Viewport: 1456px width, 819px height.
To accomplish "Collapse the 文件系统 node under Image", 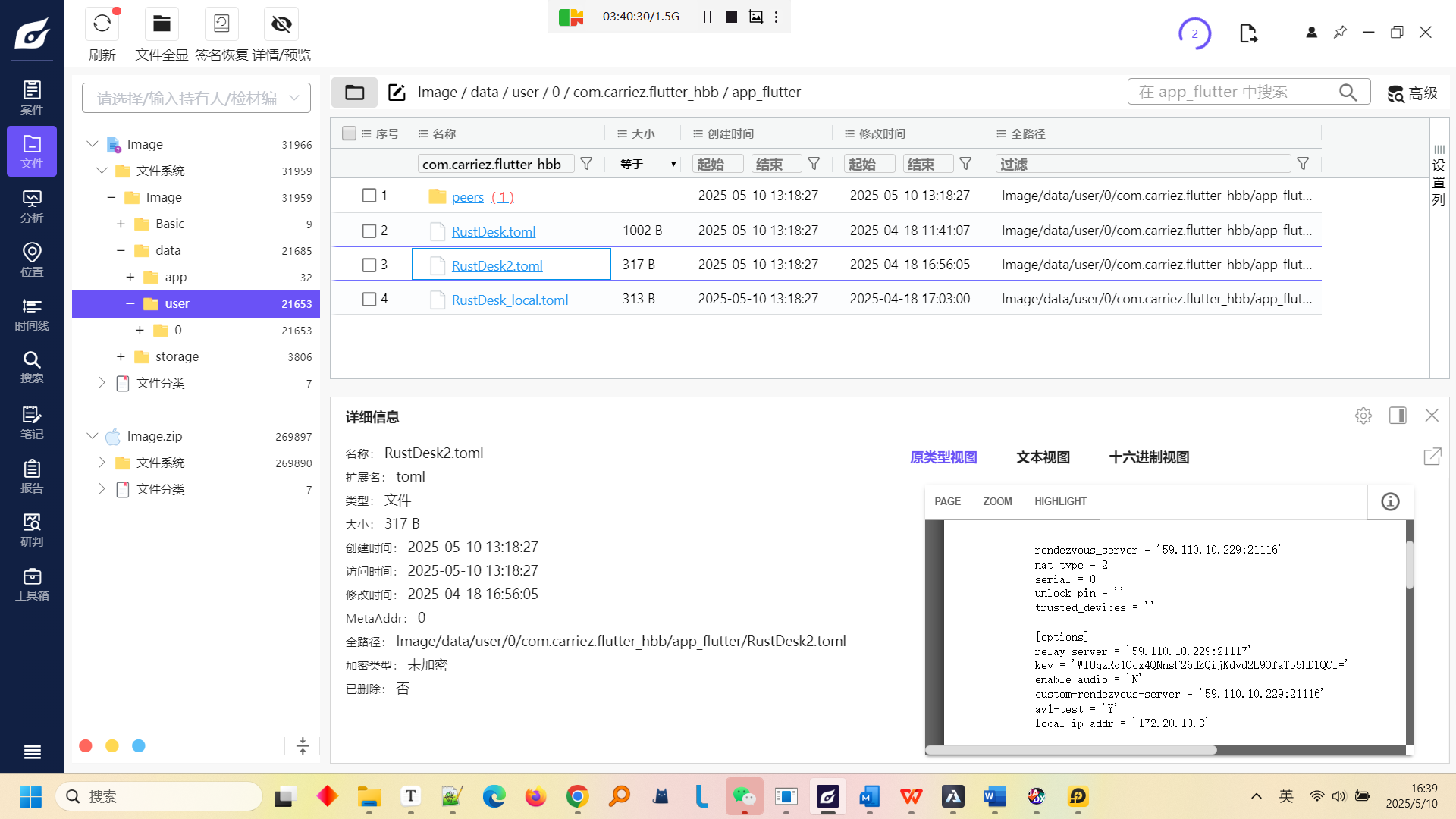I will 102,171.
